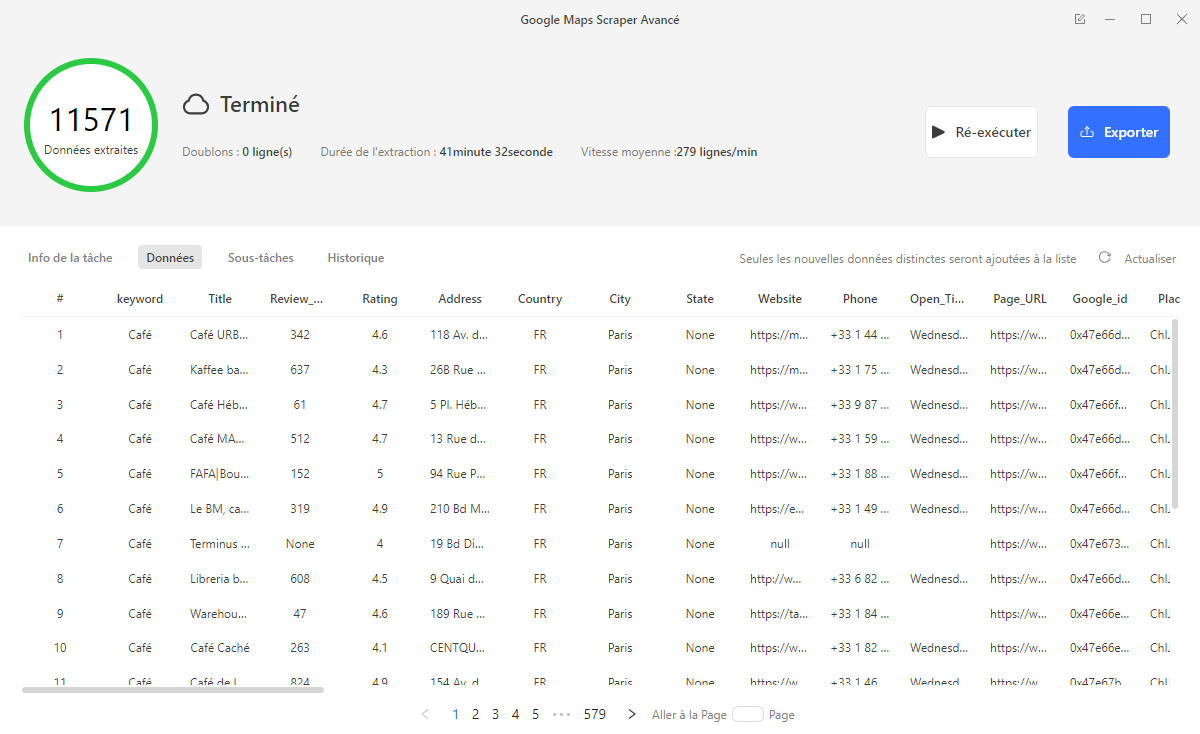Click the upload icon on Exporter button
Image resolution: width=1200 pixels, height=734 pixels.
tap(1087, 132)
